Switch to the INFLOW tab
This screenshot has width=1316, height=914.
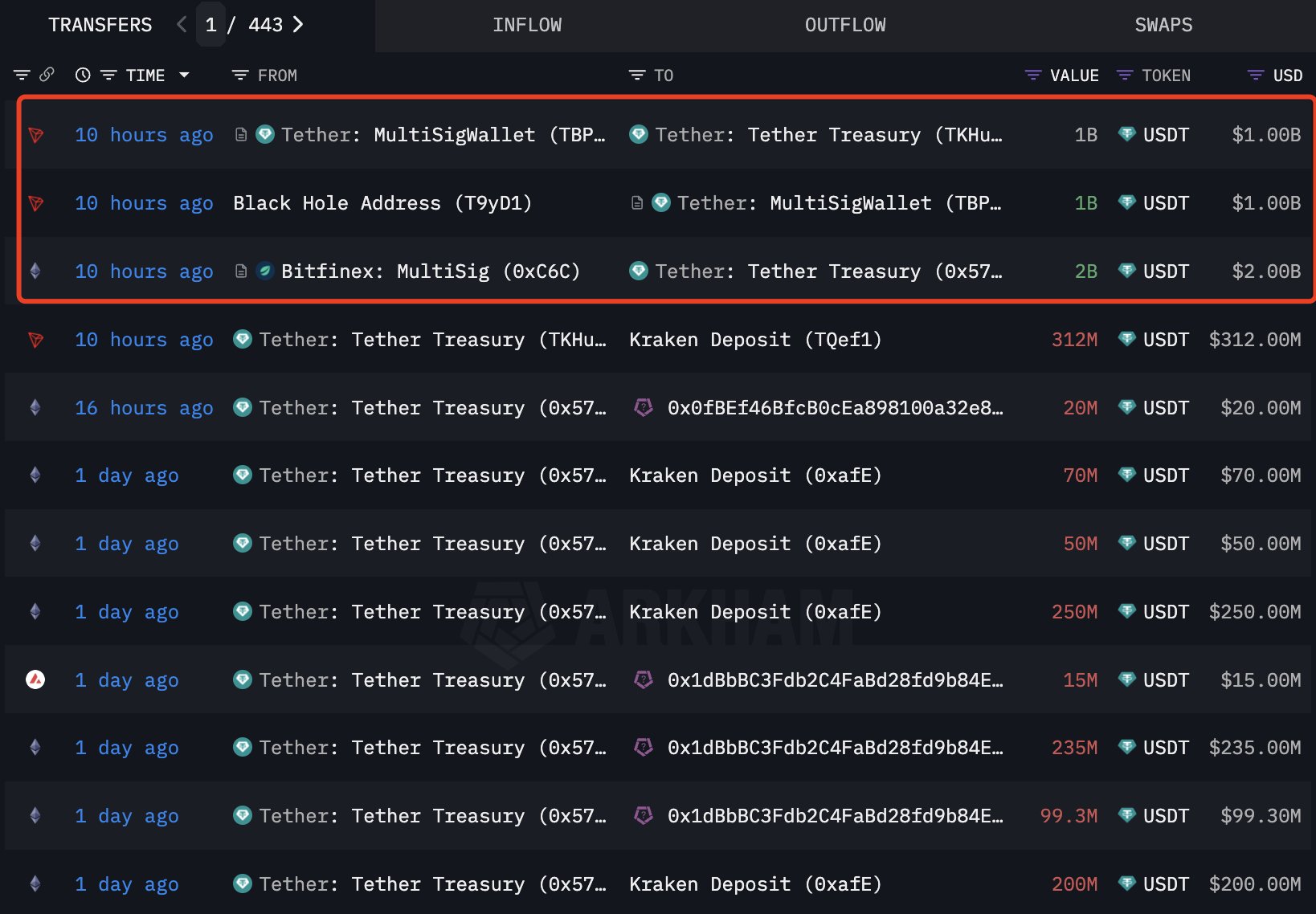pos(527,25)
